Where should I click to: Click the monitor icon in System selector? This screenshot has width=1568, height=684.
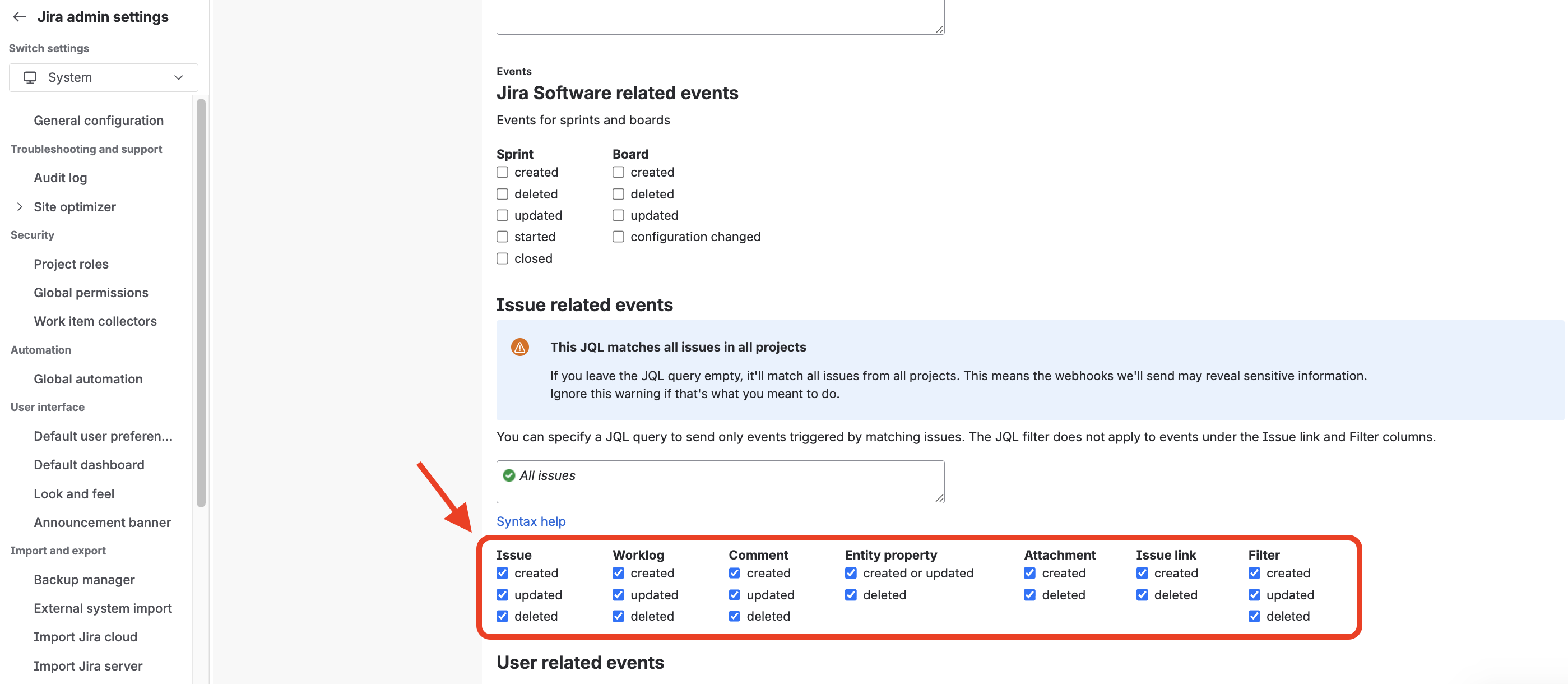point(30,77)
